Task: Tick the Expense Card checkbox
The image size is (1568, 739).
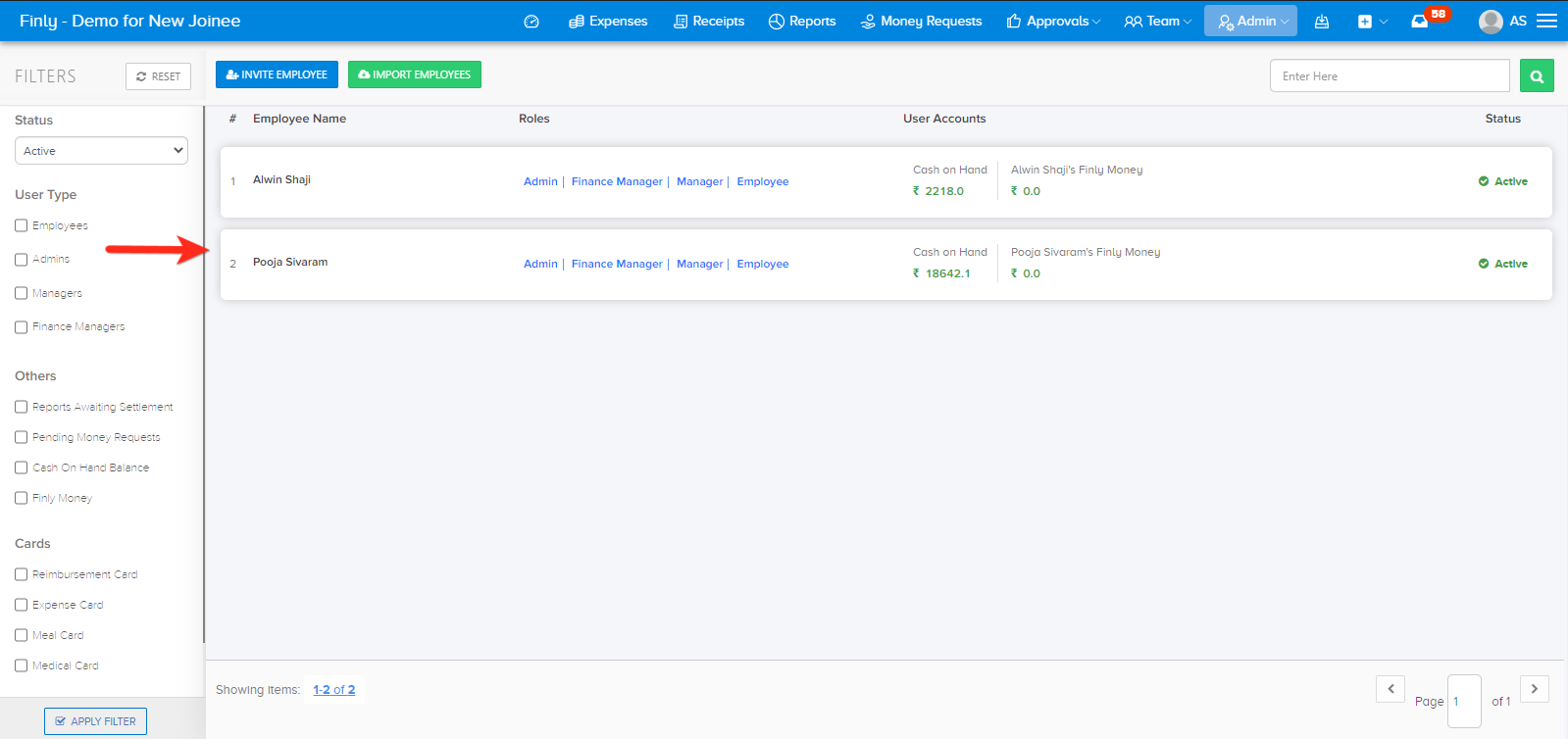Action: pyautogui.click(x=22, y=605)
